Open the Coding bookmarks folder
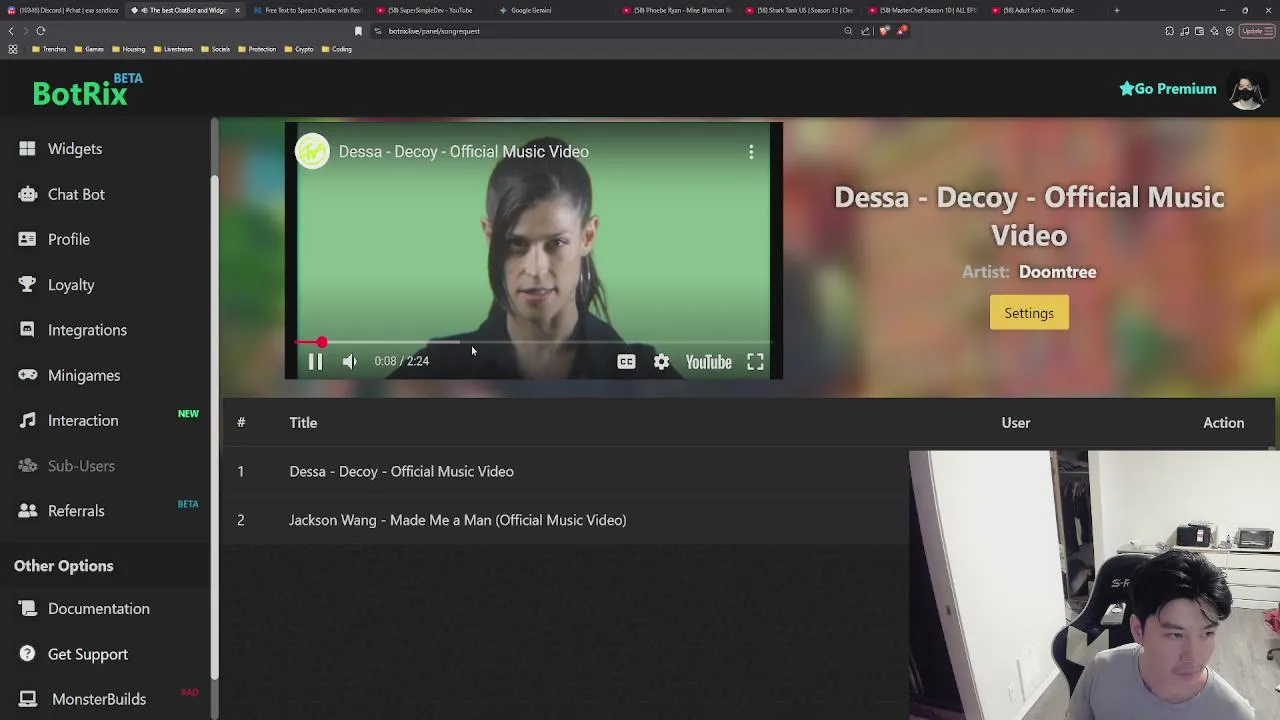 point(336,49)
